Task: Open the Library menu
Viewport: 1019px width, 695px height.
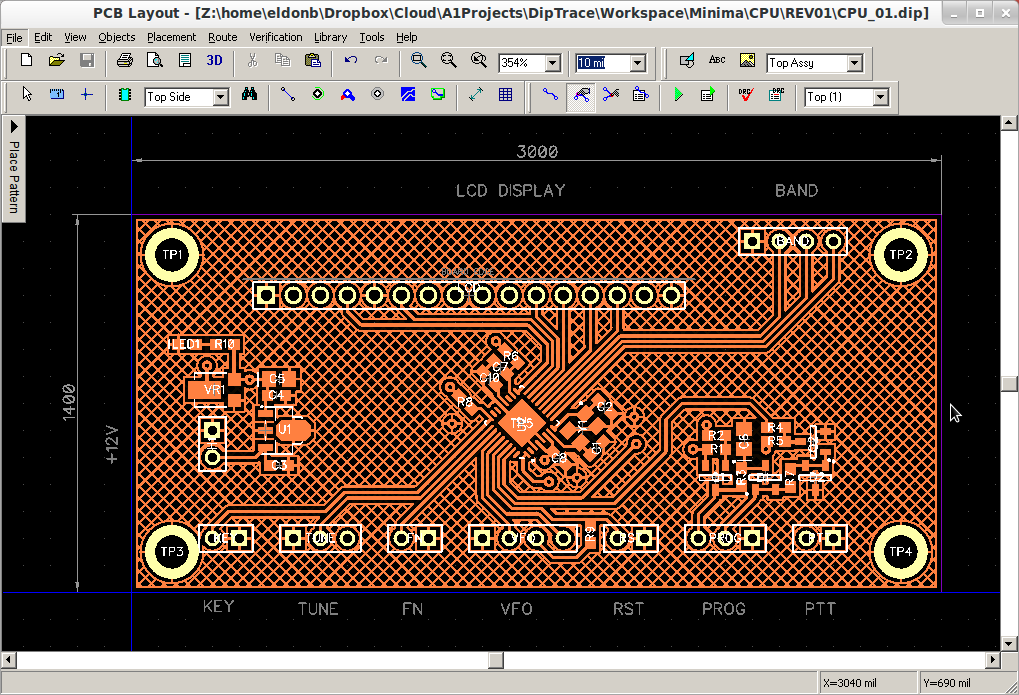Action: click(330, 37)
